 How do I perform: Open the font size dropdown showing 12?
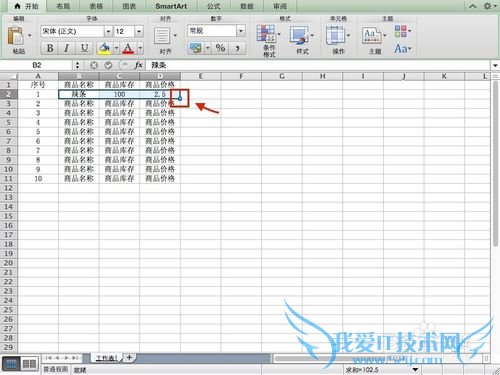pos(139,32)
